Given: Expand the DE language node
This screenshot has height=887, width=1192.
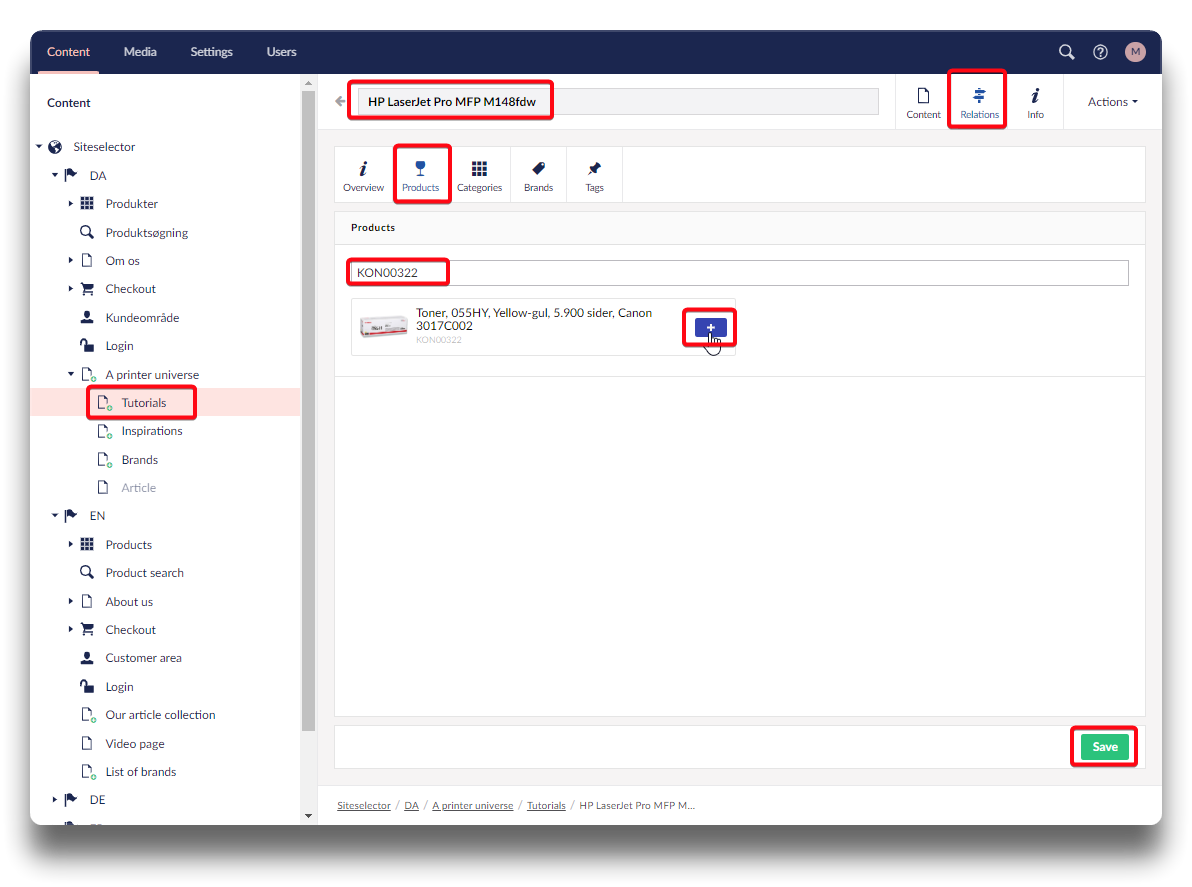Looking at the screenshot, I should tap(55, 800).
